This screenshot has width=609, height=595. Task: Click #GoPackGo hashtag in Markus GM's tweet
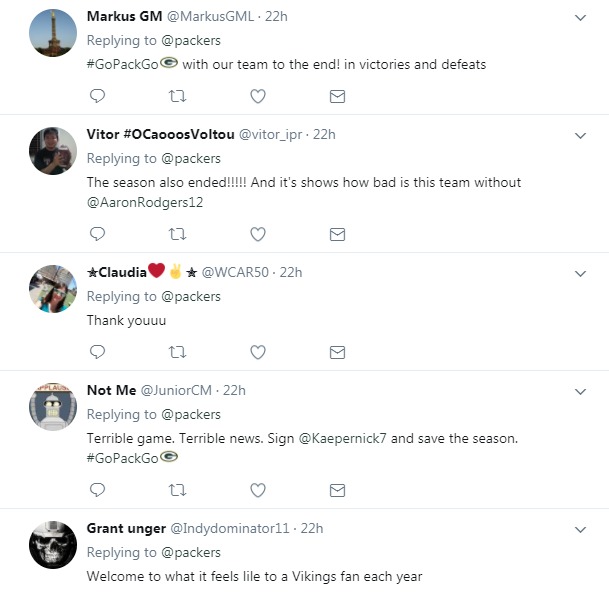click(123, 64)
